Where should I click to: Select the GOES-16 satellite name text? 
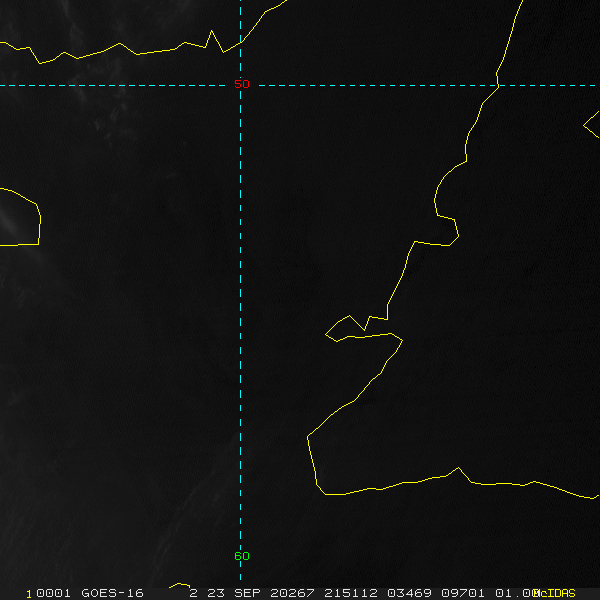pyautogui.click(x=112, y=593)
